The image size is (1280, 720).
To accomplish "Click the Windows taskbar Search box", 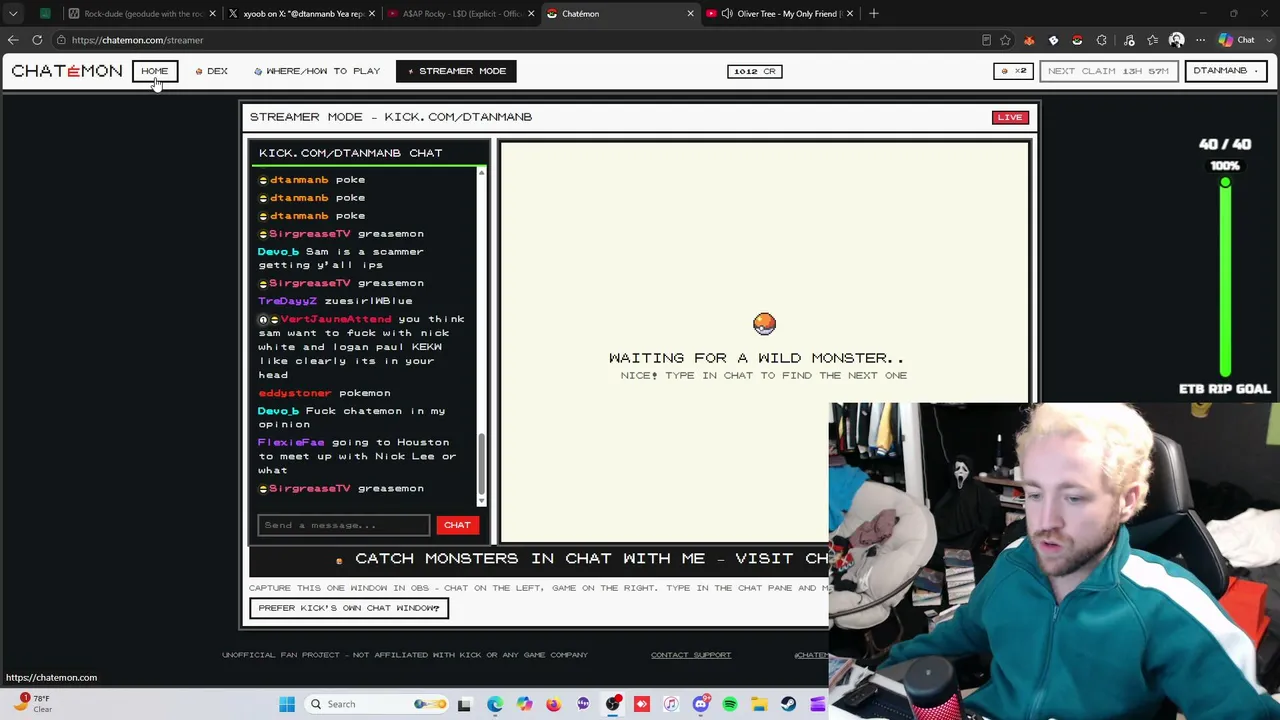I will [x=376, y=704].
